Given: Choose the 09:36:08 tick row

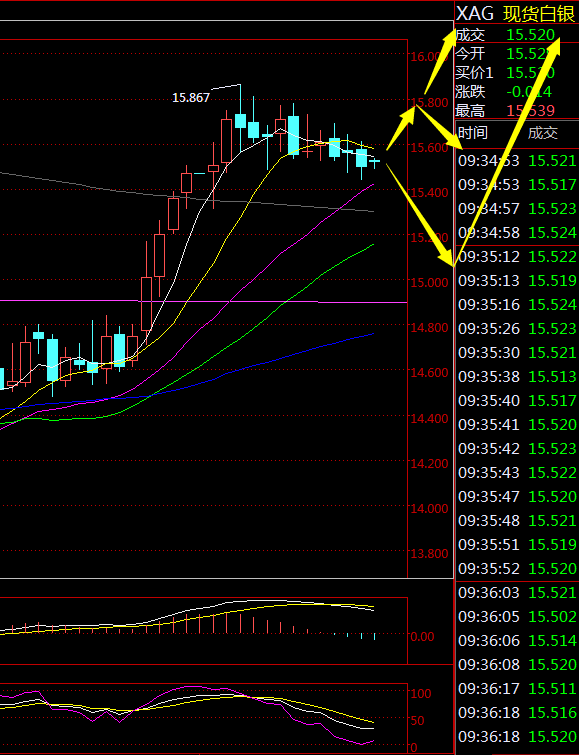Looking at the screenshot, I should (x=517, y=664).
